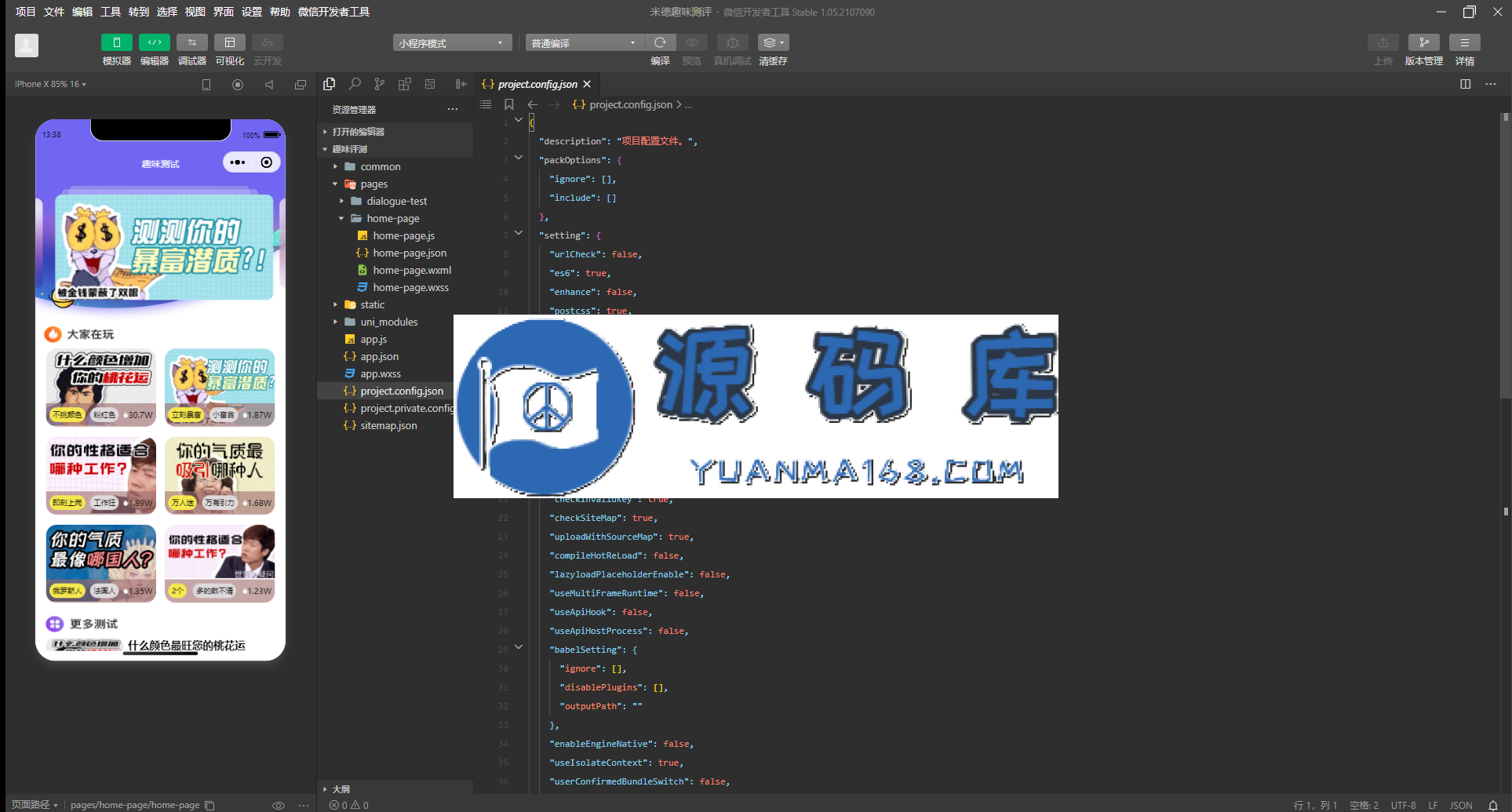Open home-page.js file

point(395,235)
